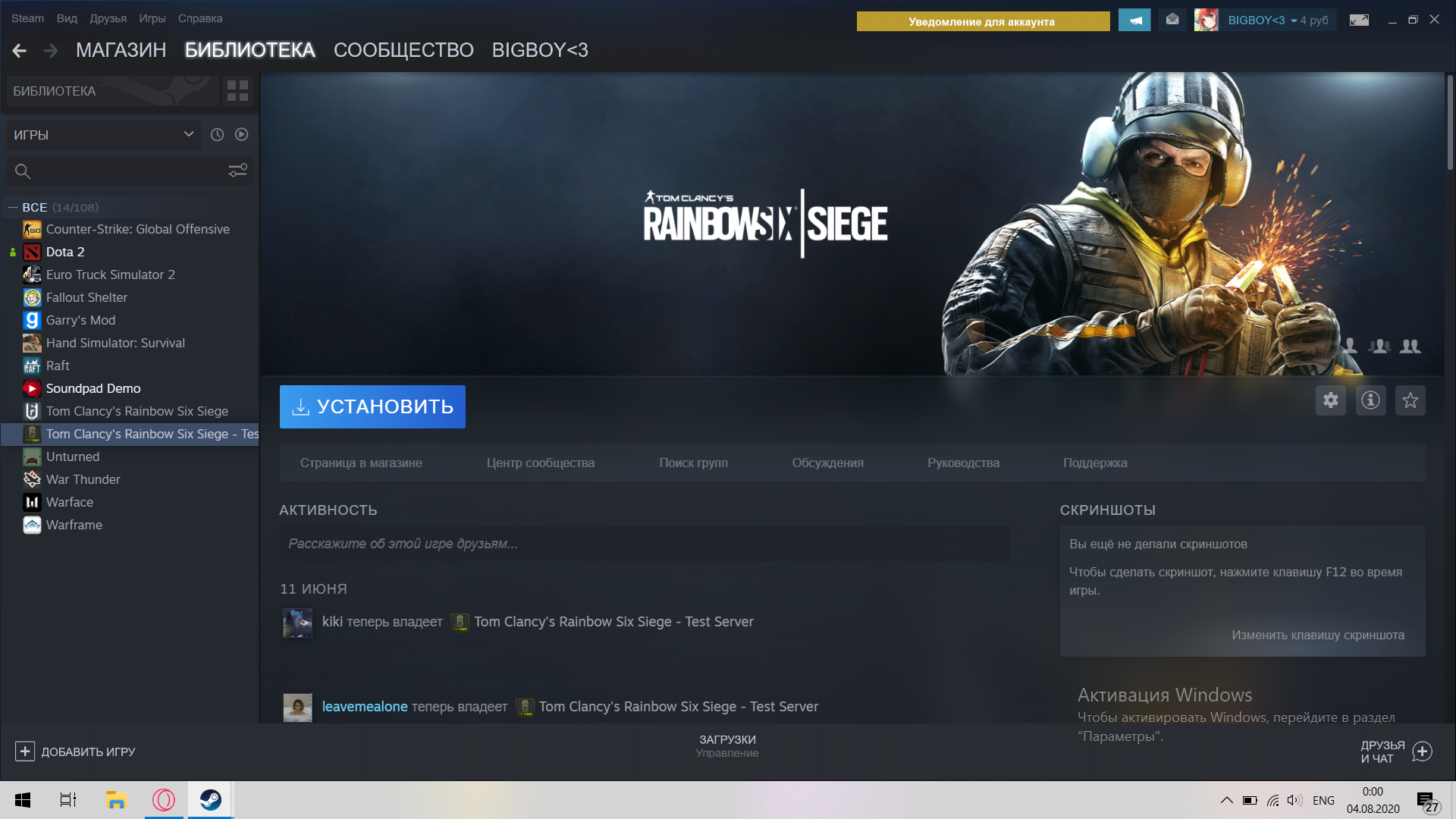Open Поддержка tab
1456x819 pixels.
pyautogui.click(x=1095, y=463)
